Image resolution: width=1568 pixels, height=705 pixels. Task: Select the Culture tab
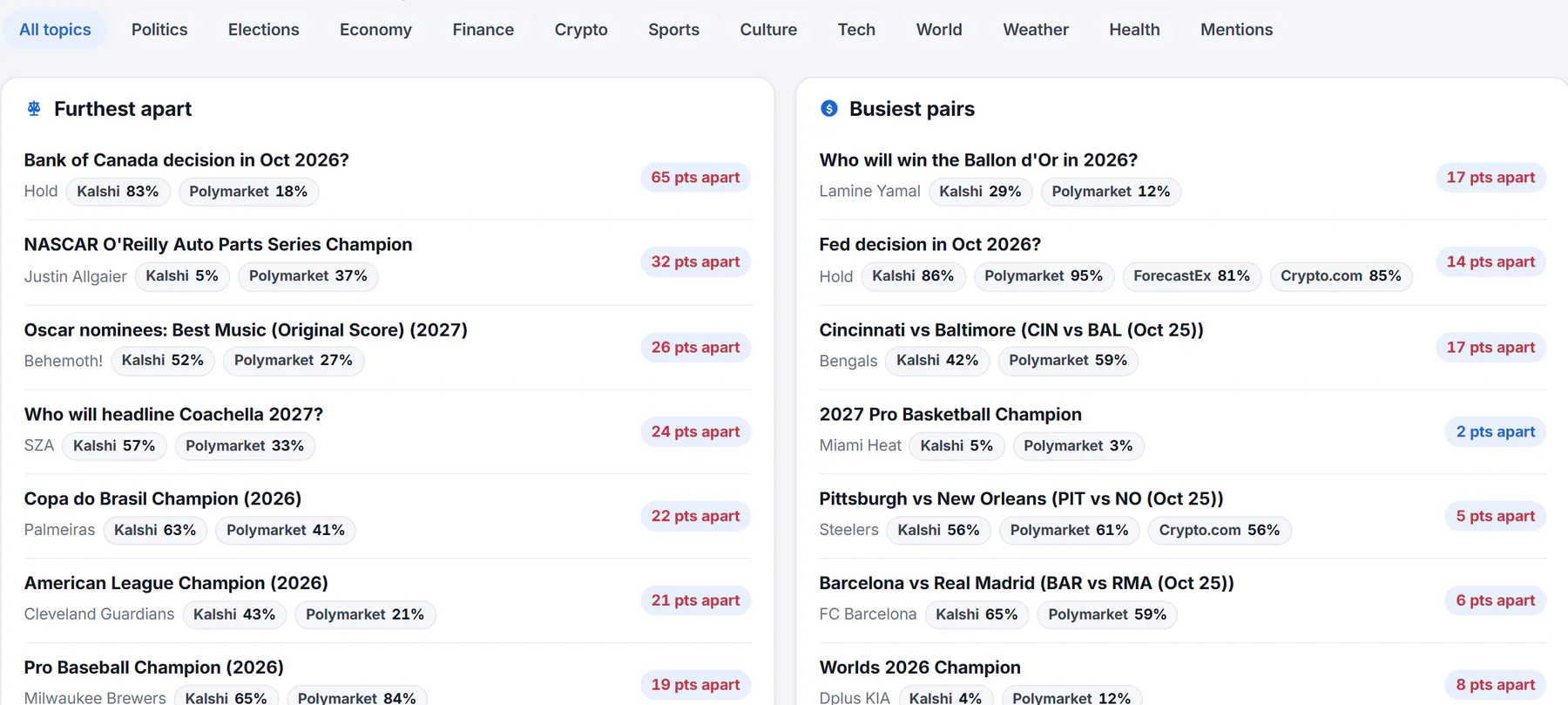click(768, 30)
